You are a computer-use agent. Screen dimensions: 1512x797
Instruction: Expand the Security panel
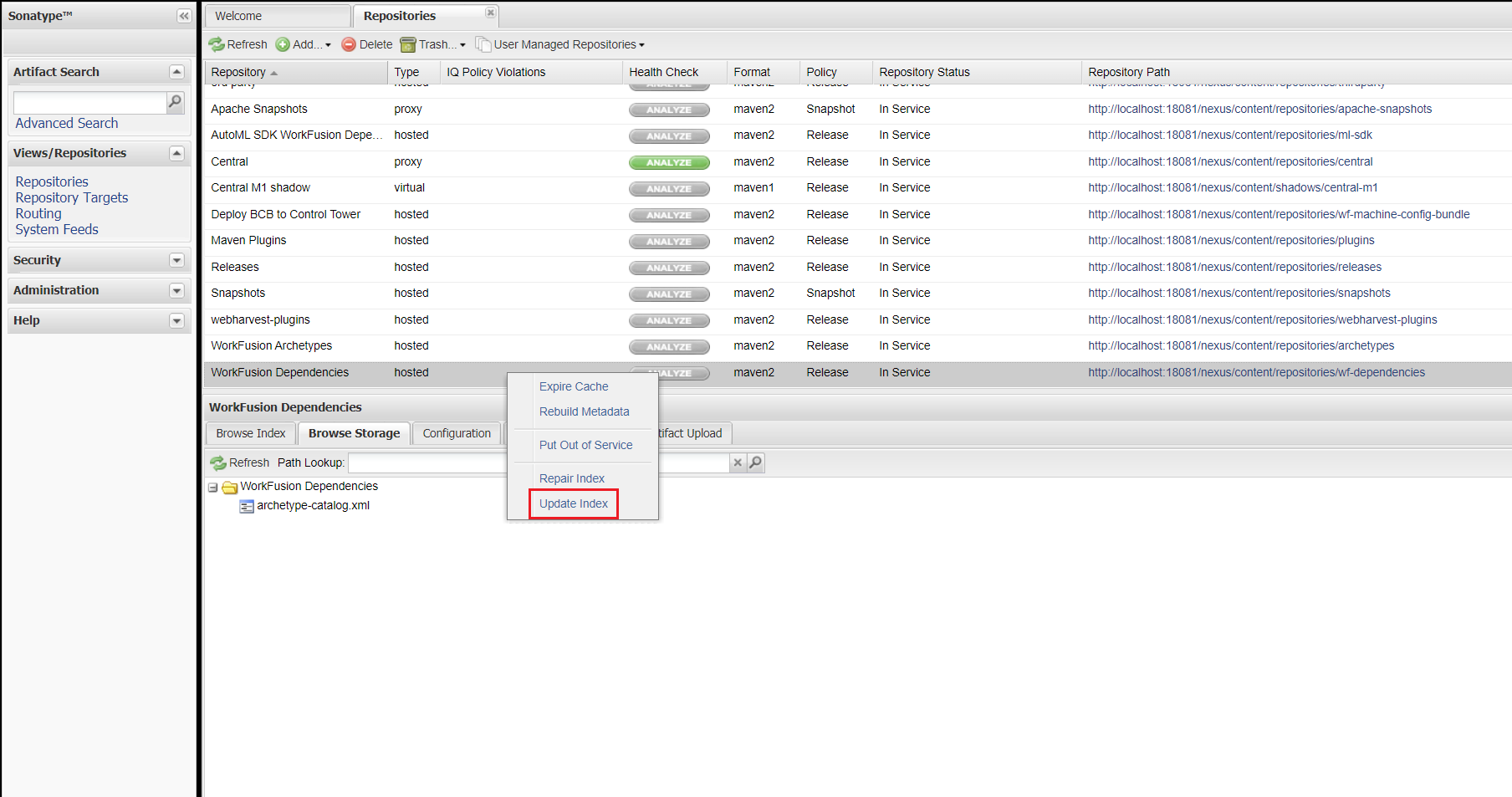176,260
